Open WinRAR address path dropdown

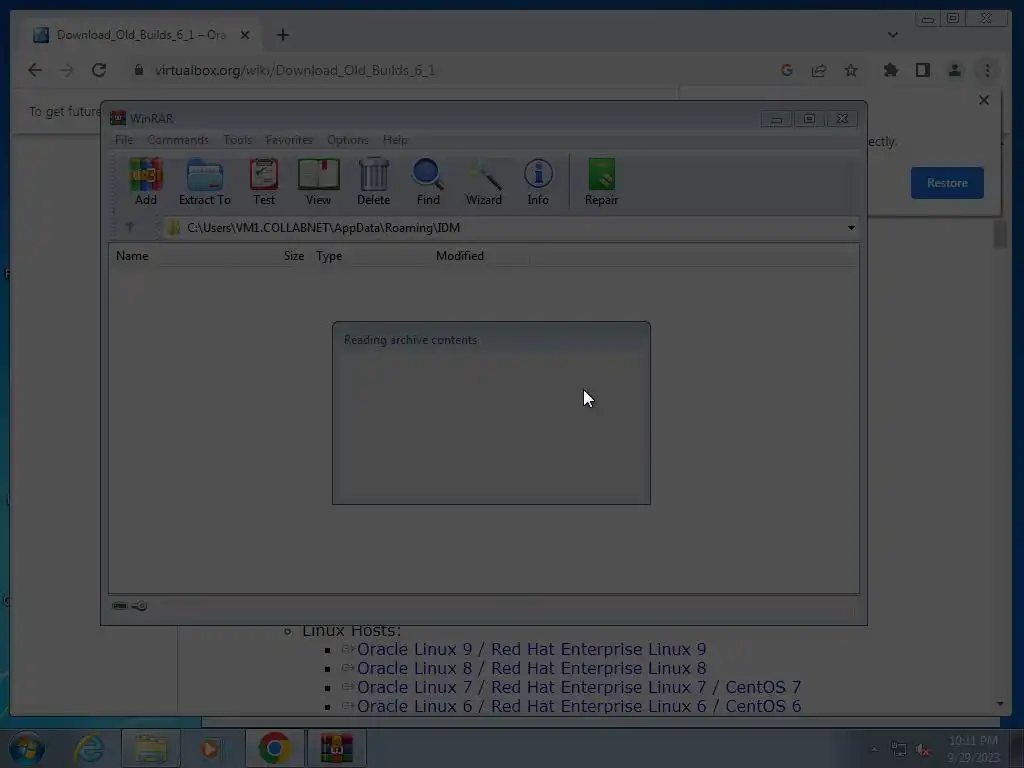point(851,228)
